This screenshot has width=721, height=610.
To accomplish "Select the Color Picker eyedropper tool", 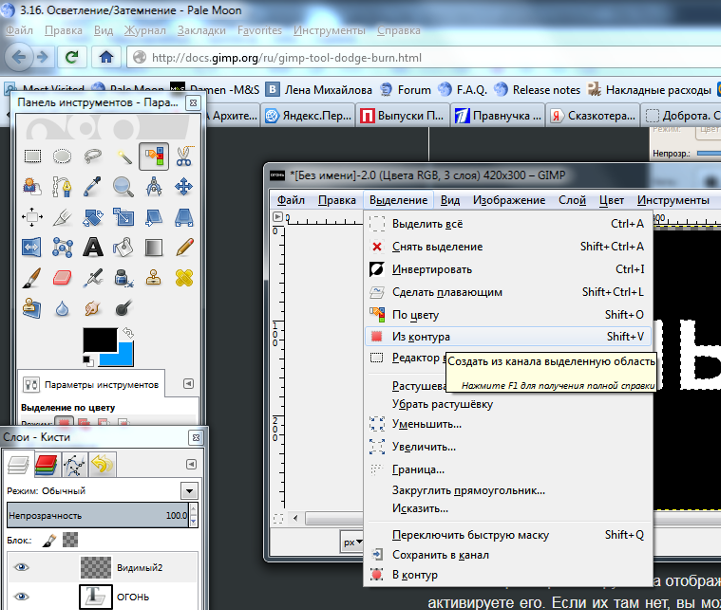I will click(x=93, y=187).
